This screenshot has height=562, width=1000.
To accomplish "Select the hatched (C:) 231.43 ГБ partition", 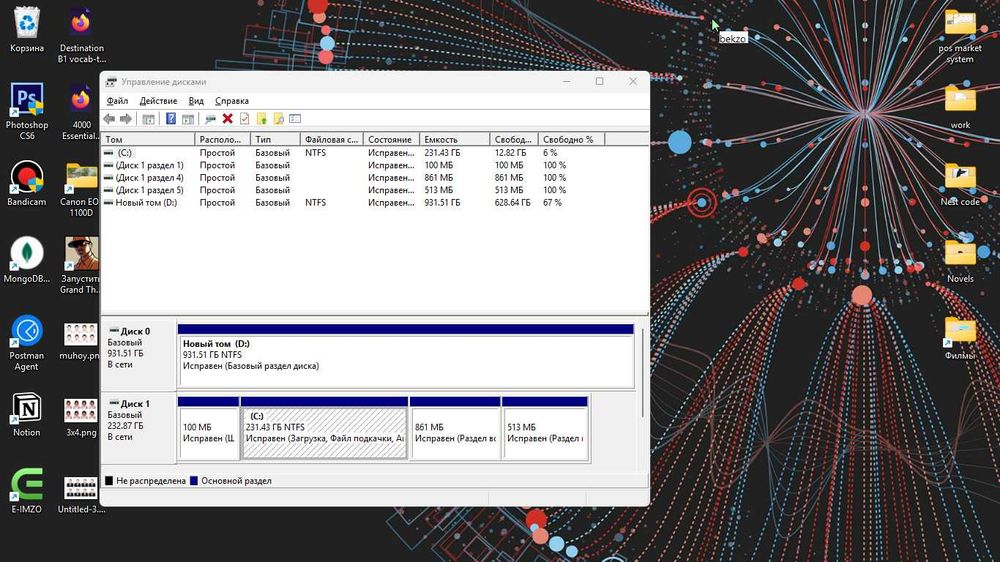I will pyautogui.click(x=324, y=428).
